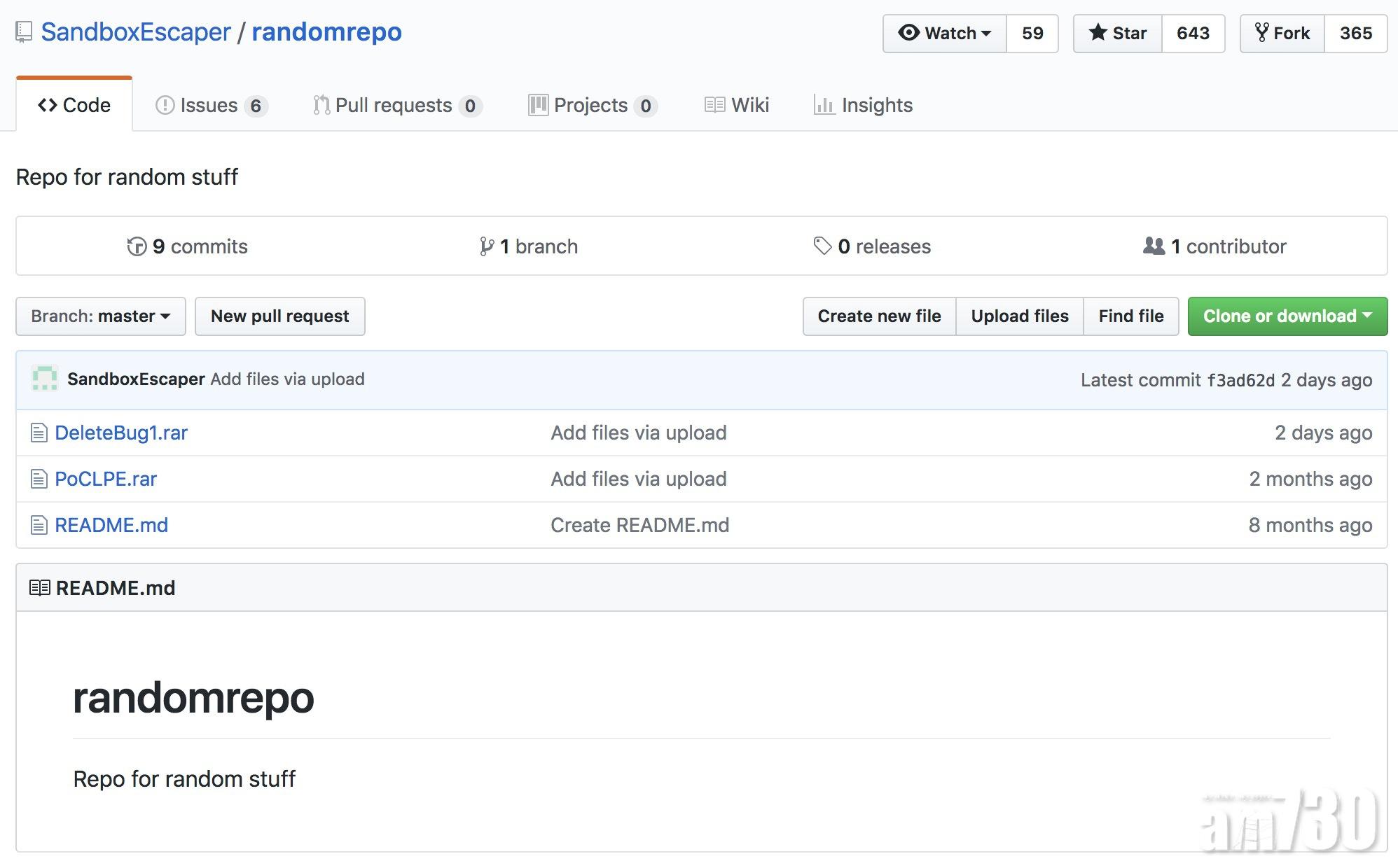The width and height of the screenshot is (1398, 868).
Task: Open the DeleteBug1.rar file link
Action: pos(121,433)
